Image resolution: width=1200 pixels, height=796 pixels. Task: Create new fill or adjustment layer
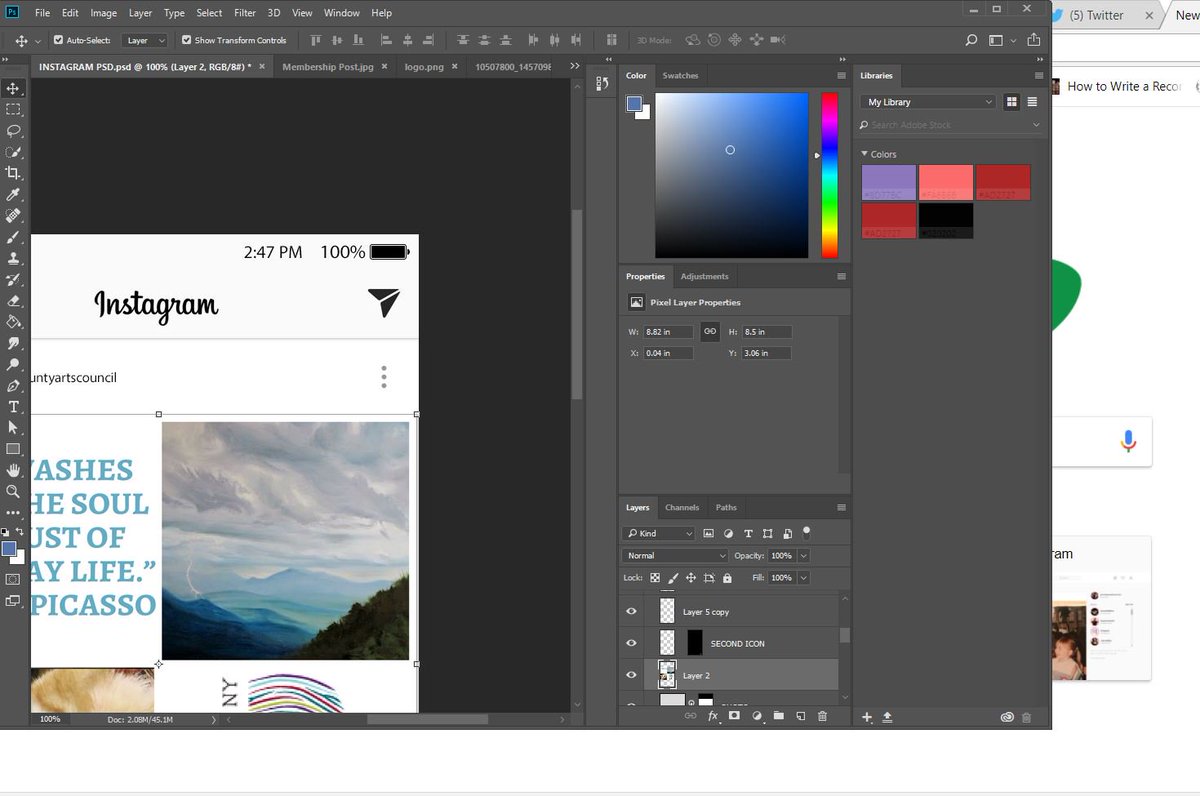[756, 716]
